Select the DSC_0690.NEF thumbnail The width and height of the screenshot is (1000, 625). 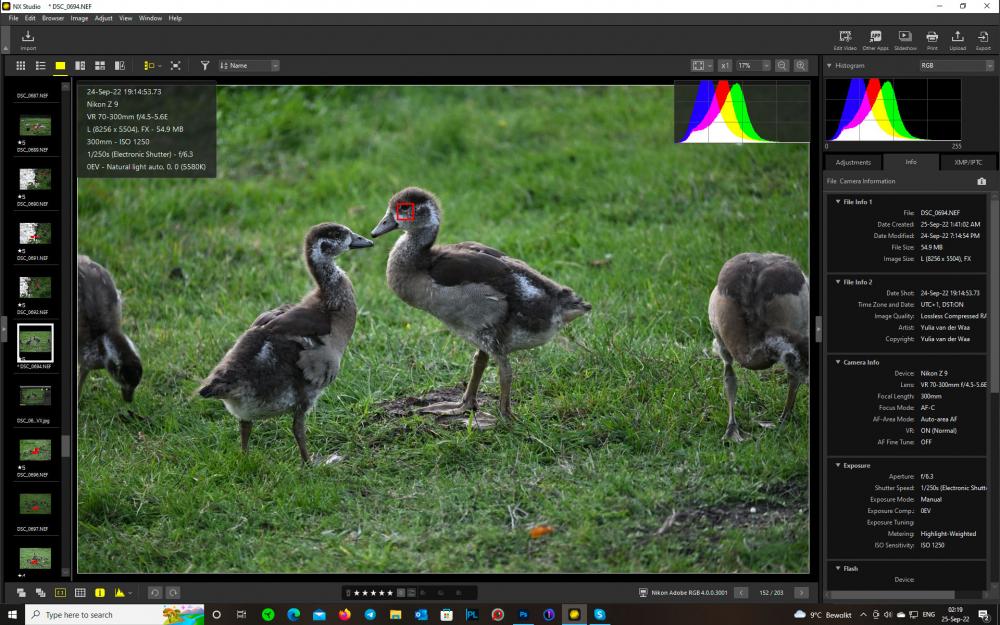[x=35, y=179]
